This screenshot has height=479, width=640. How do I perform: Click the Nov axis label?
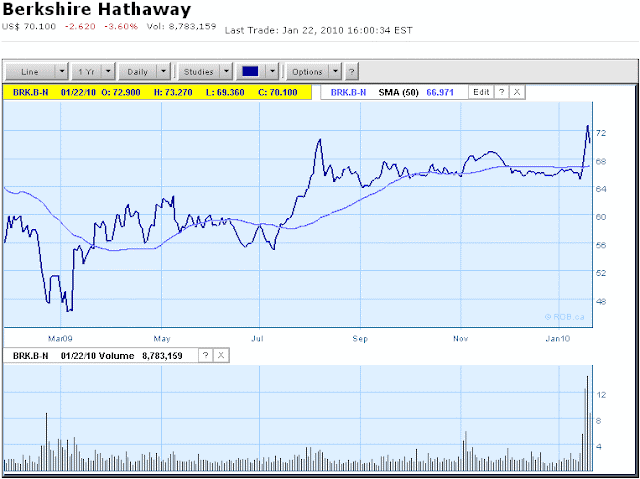(460, 339)
